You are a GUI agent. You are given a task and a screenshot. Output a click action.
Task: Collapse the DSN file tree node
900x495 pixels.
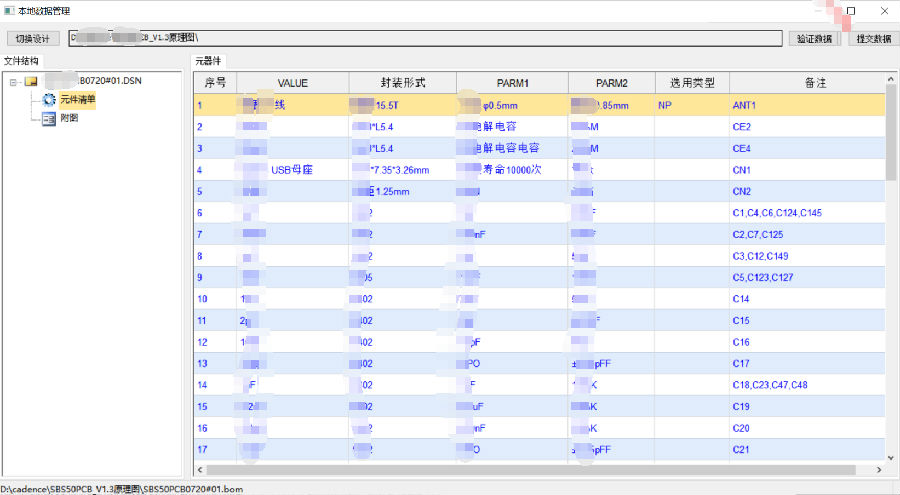click(13, 82)
